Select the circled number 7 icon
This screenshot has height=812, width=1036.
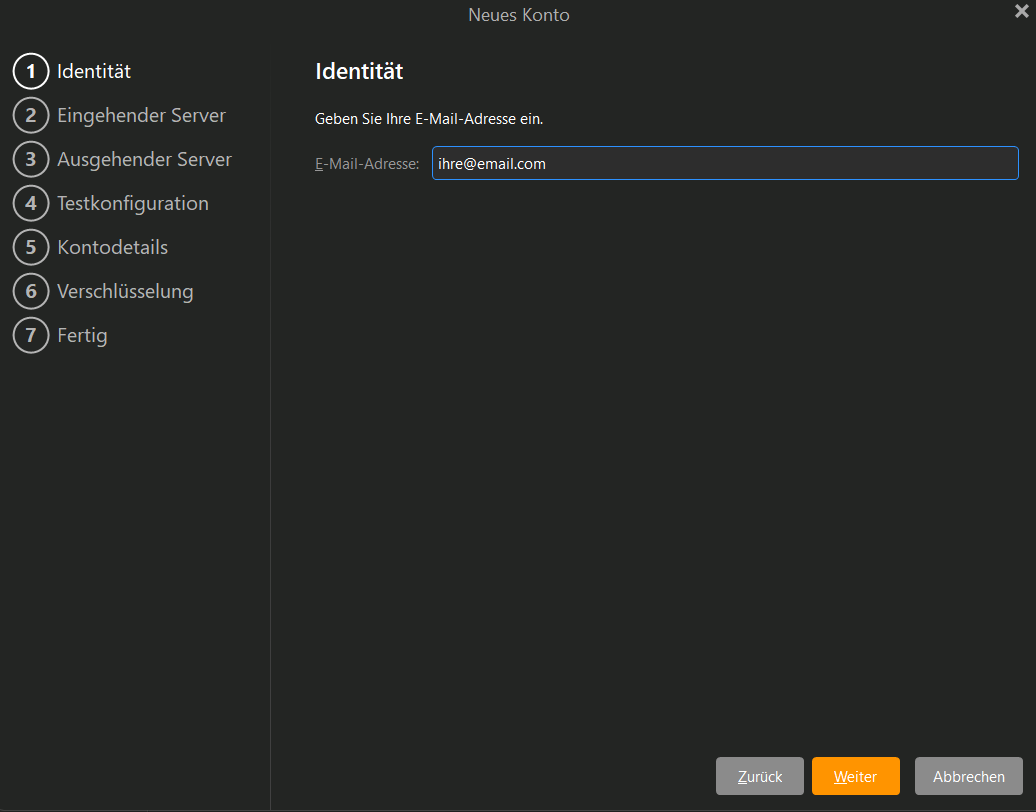coord(31,336)
